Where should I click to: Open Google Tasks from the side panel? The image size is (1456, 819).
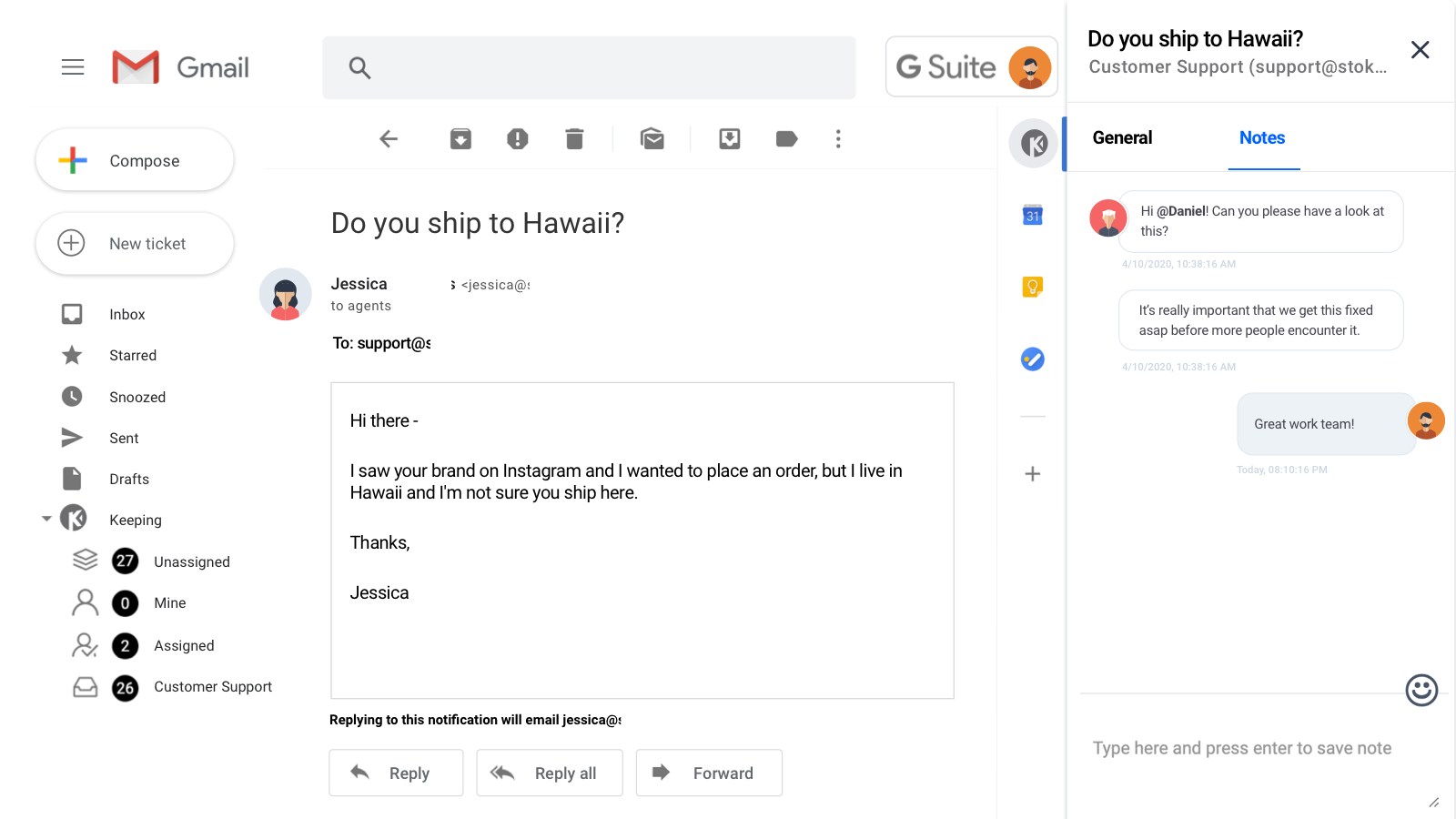(x=1033, y=359)
